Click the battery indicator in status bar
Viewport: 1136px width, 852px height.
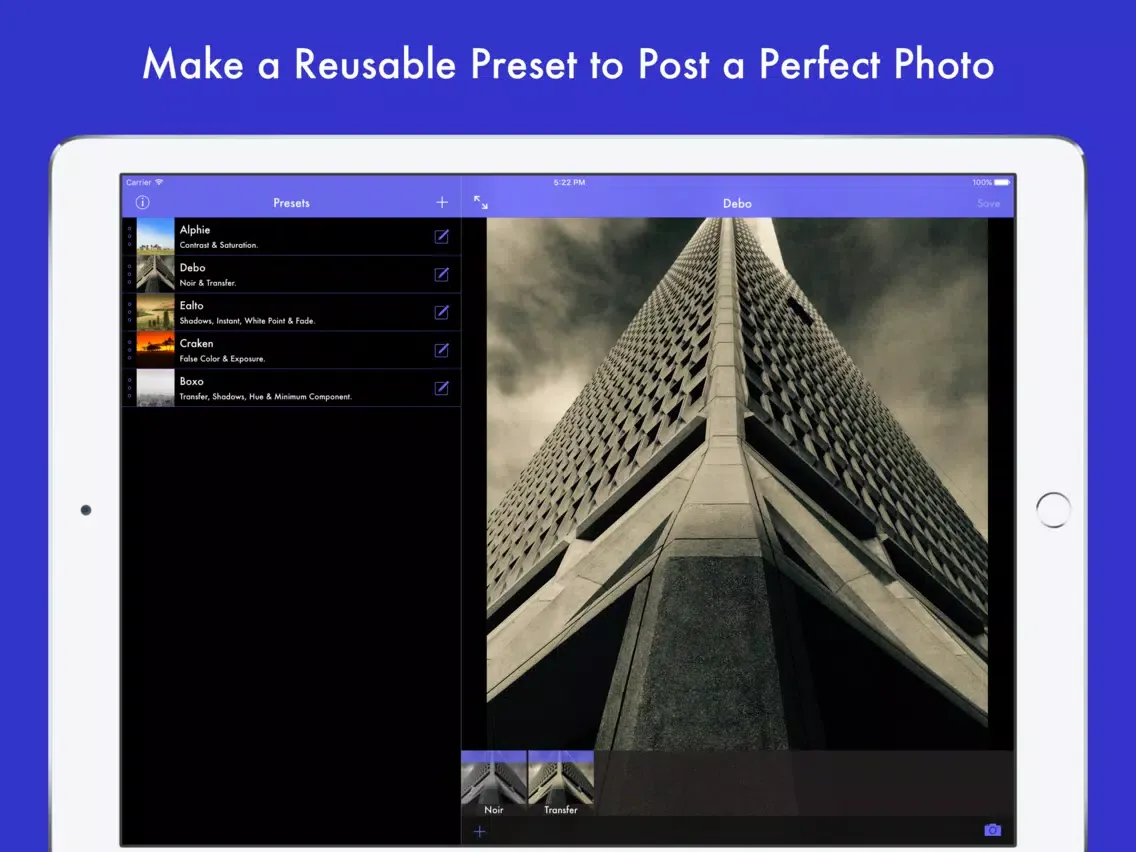1002,182
